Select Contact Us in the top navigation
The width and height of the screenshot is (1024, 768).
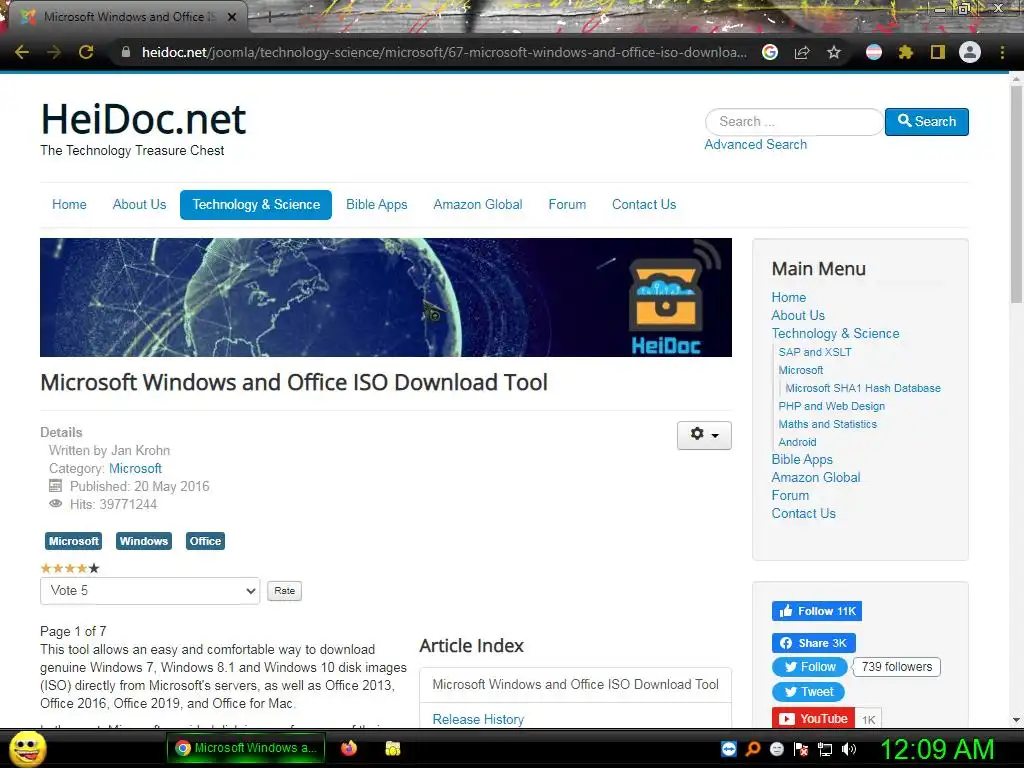click(644, 204)
